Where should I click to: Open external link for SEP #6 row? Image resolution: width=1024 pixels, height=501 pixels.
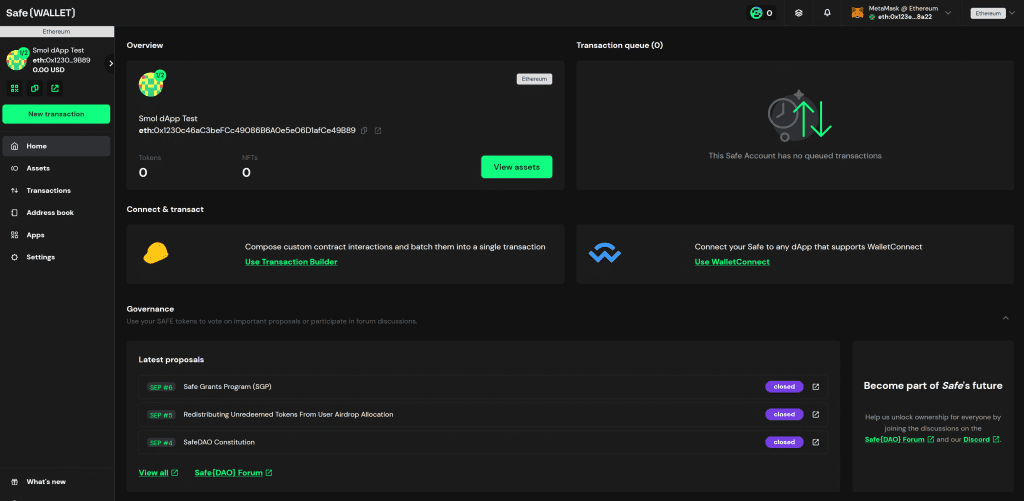[x=816, y=387]
